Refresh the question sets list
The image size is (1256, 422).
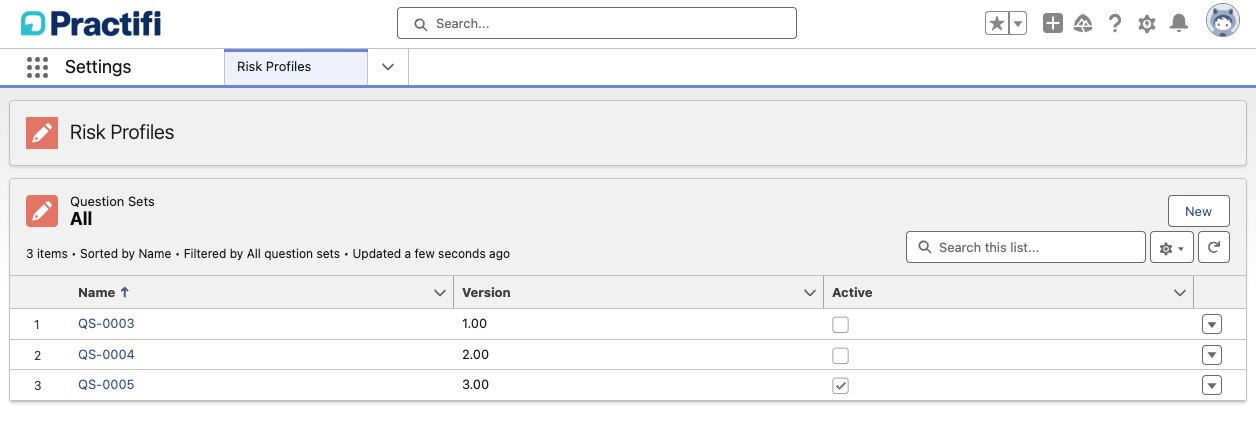(x=1213, y=247)
